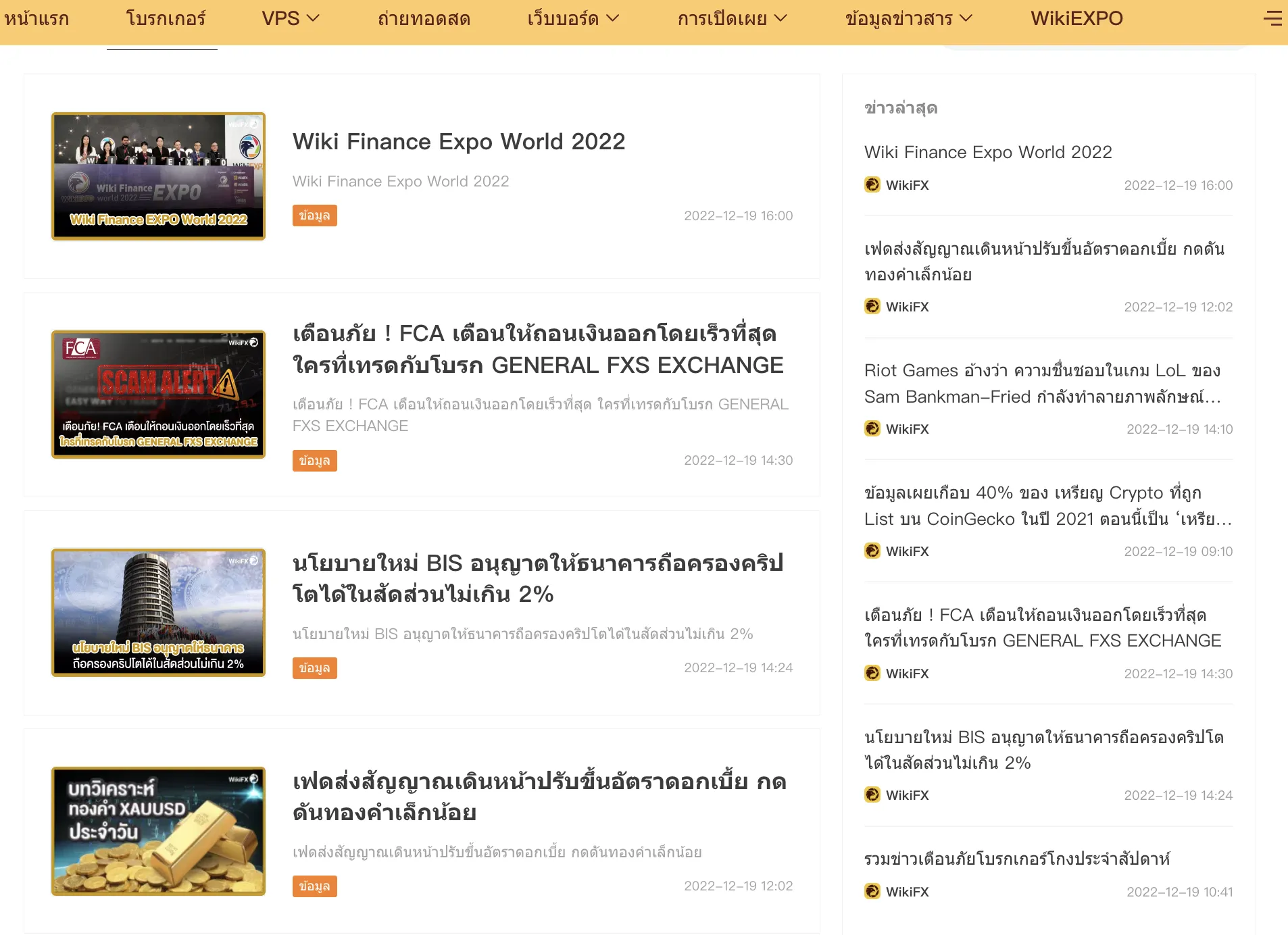
Task: Click WikiFX logo beside the 2022-12-19 09:10 sidebar item
Action: click(x=872, y=551)
